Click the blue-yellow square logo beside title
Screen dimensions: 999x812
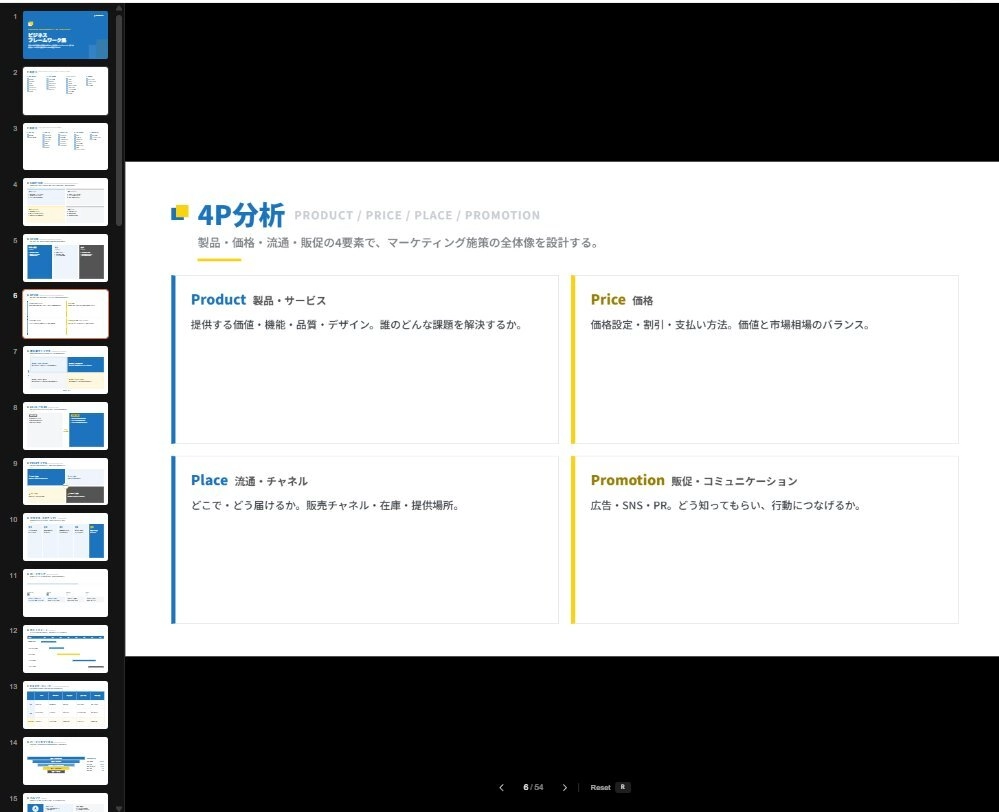(180, 212)
